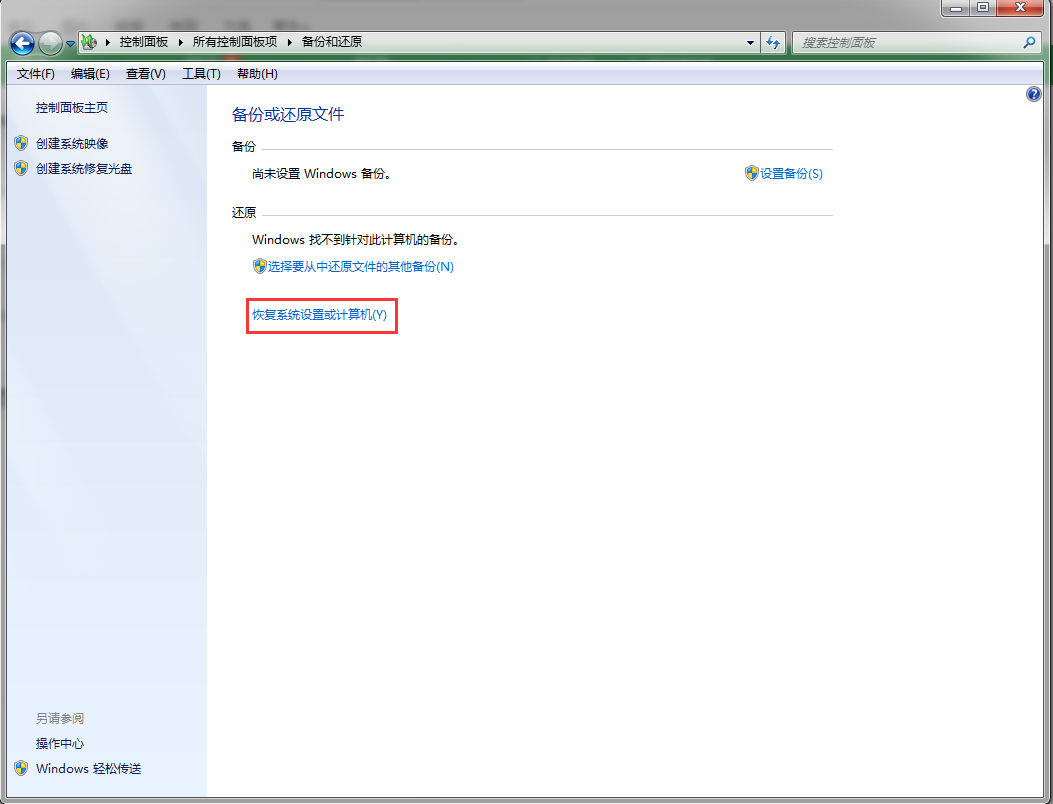Click the Forward navigation arrow
1053x804 pixels.
coord(50,44)
